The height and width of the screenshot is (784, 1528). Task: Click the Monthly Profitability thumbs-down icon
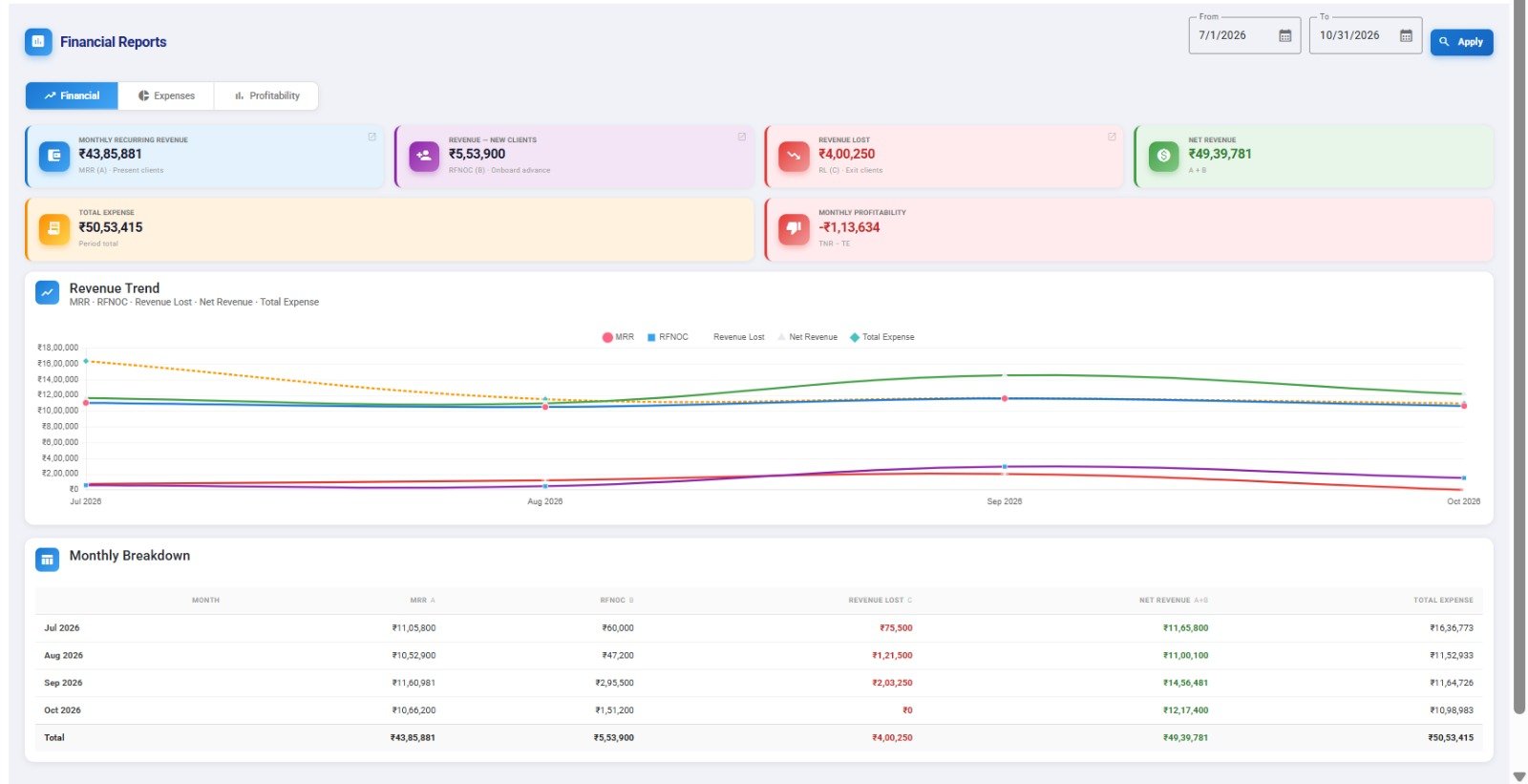pos(794,228)
